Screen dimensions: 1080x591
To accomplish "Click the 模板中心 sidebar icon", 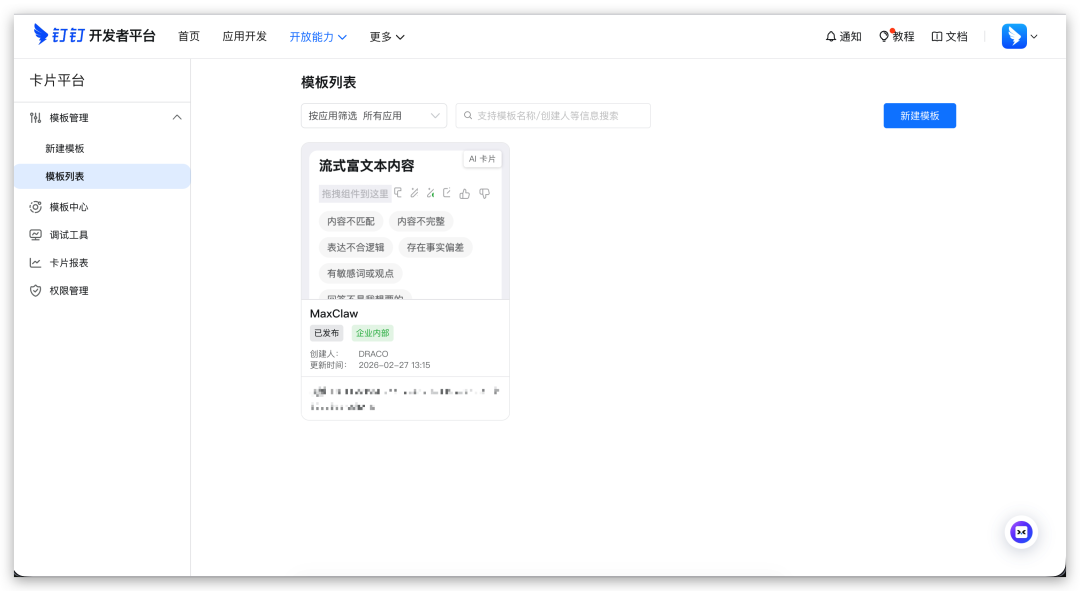I will click(x=36, y=207).
